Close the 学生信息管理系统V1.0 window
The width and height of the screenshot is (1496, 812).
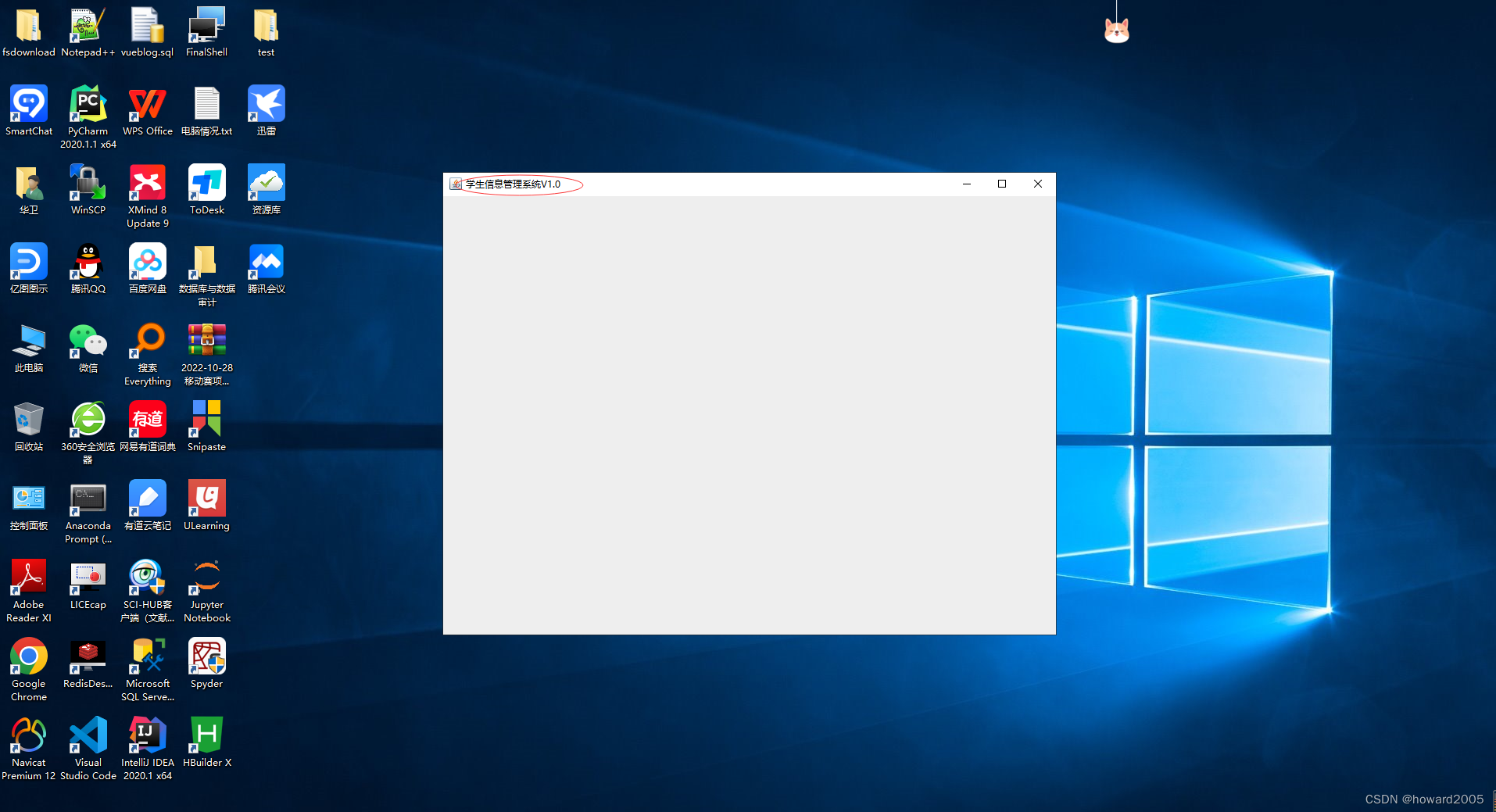tap(1038, 184)
